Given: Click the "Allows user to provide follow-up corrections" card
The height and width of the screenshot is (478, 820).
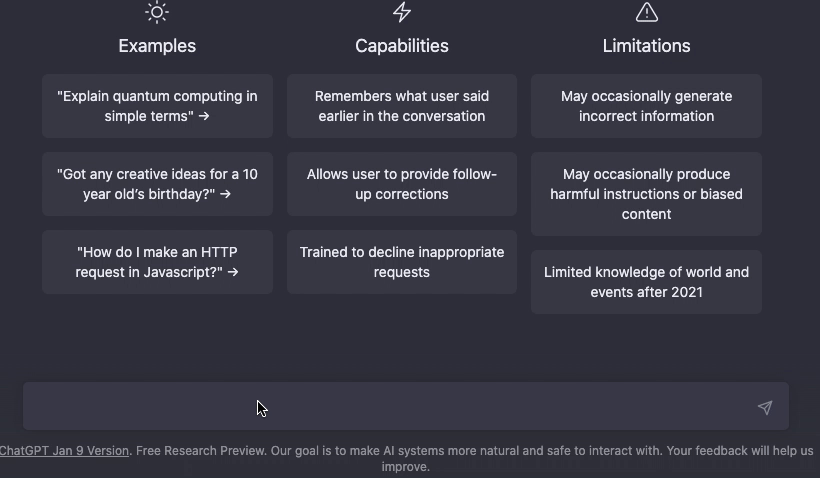Looking at the screenshot, I should tap(402, 184).
